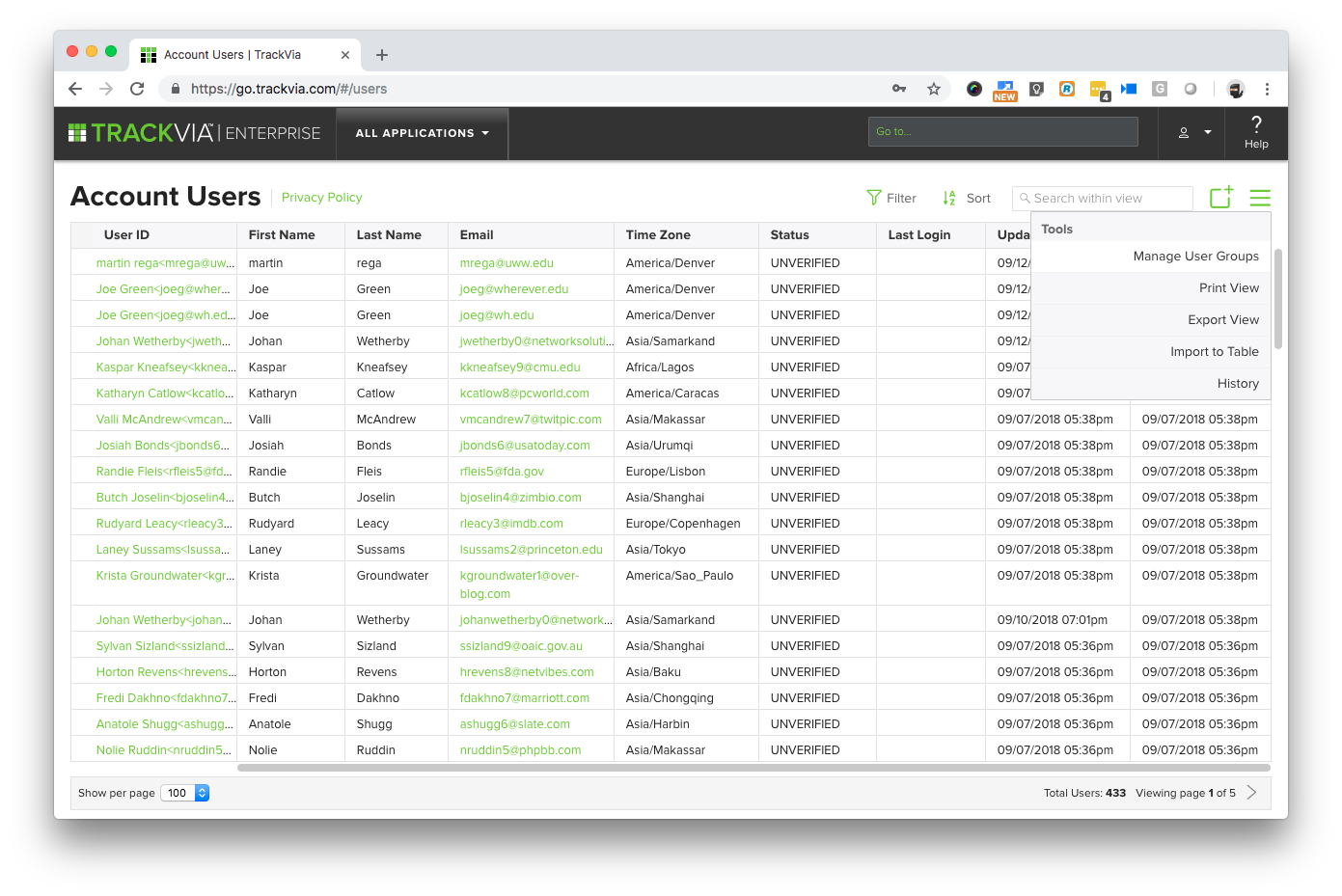This screenshot has height=896, width=1342.
Task: Click the Sort arrows icon
Action: point(949,198)
